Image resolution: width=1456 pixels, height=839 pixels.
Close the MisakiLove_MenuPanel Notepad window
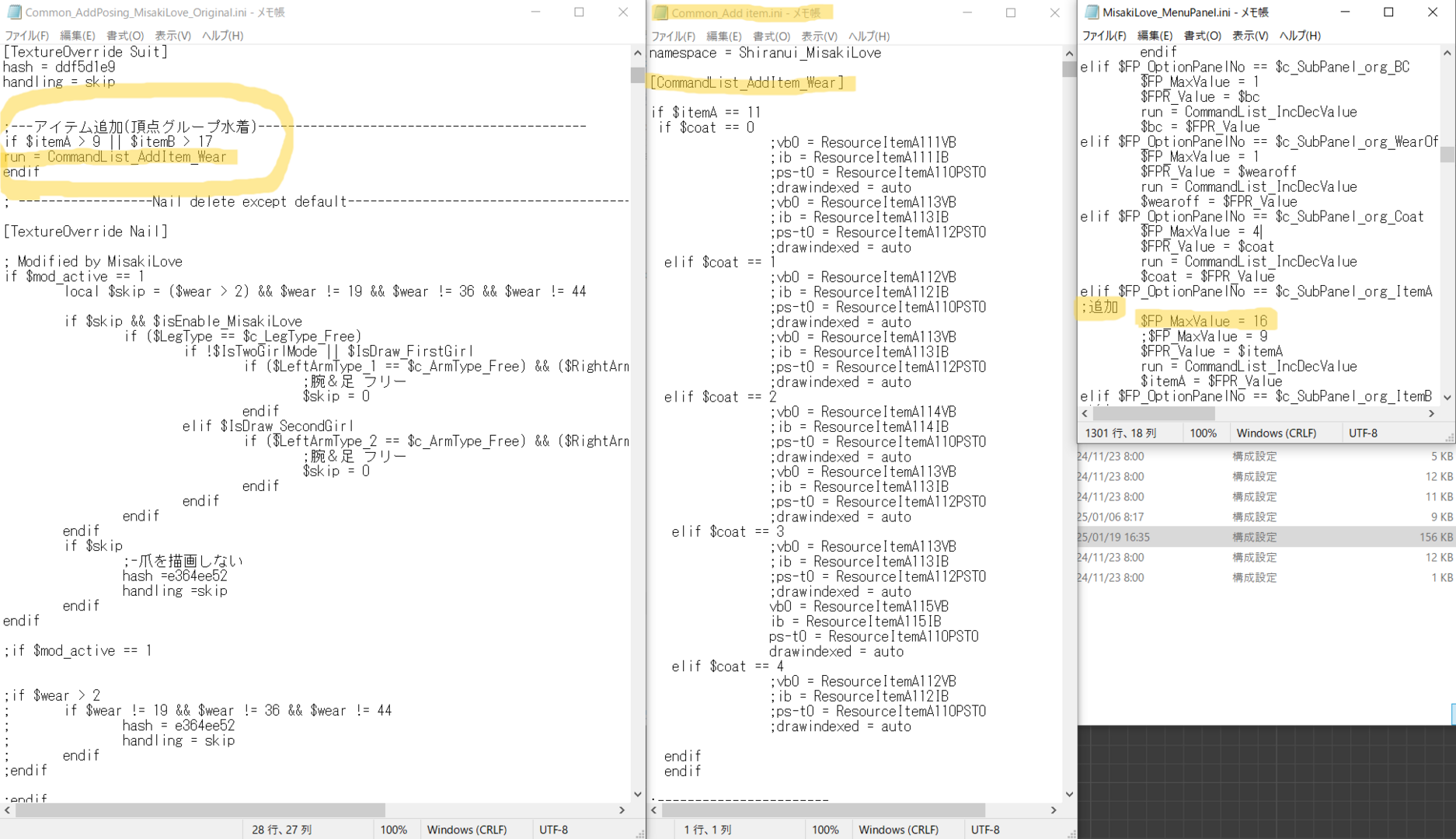[1432, 12]
